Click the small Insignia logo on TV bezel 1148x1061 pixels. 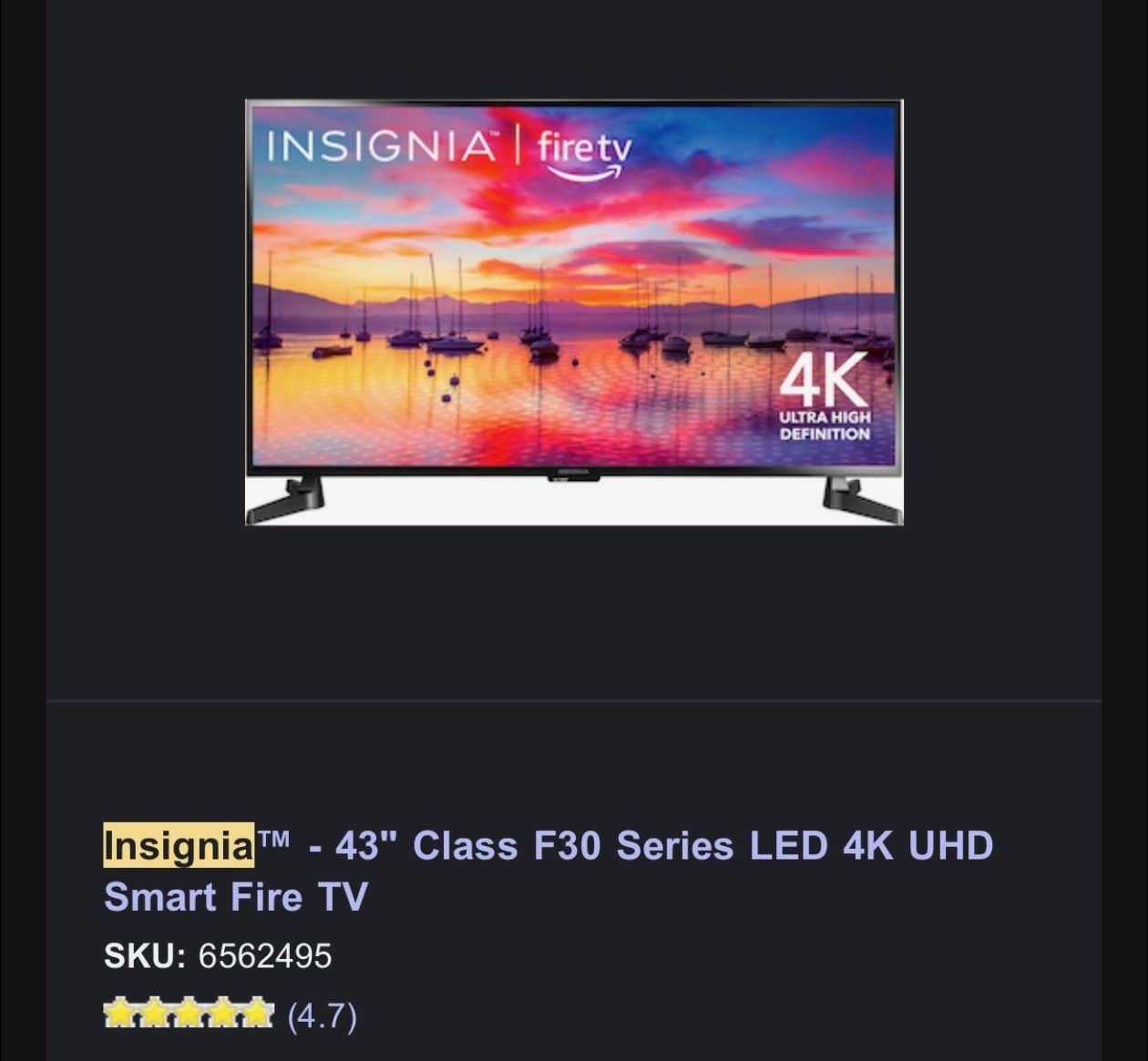click(574, 472)
